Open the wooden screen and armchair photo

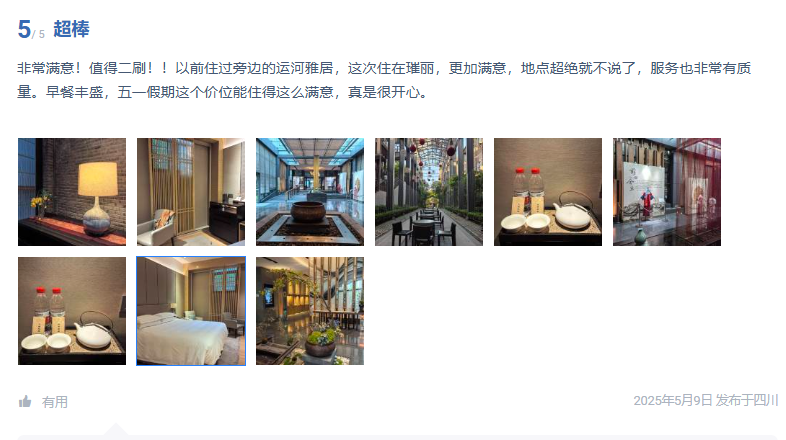(x=191, y=192)
